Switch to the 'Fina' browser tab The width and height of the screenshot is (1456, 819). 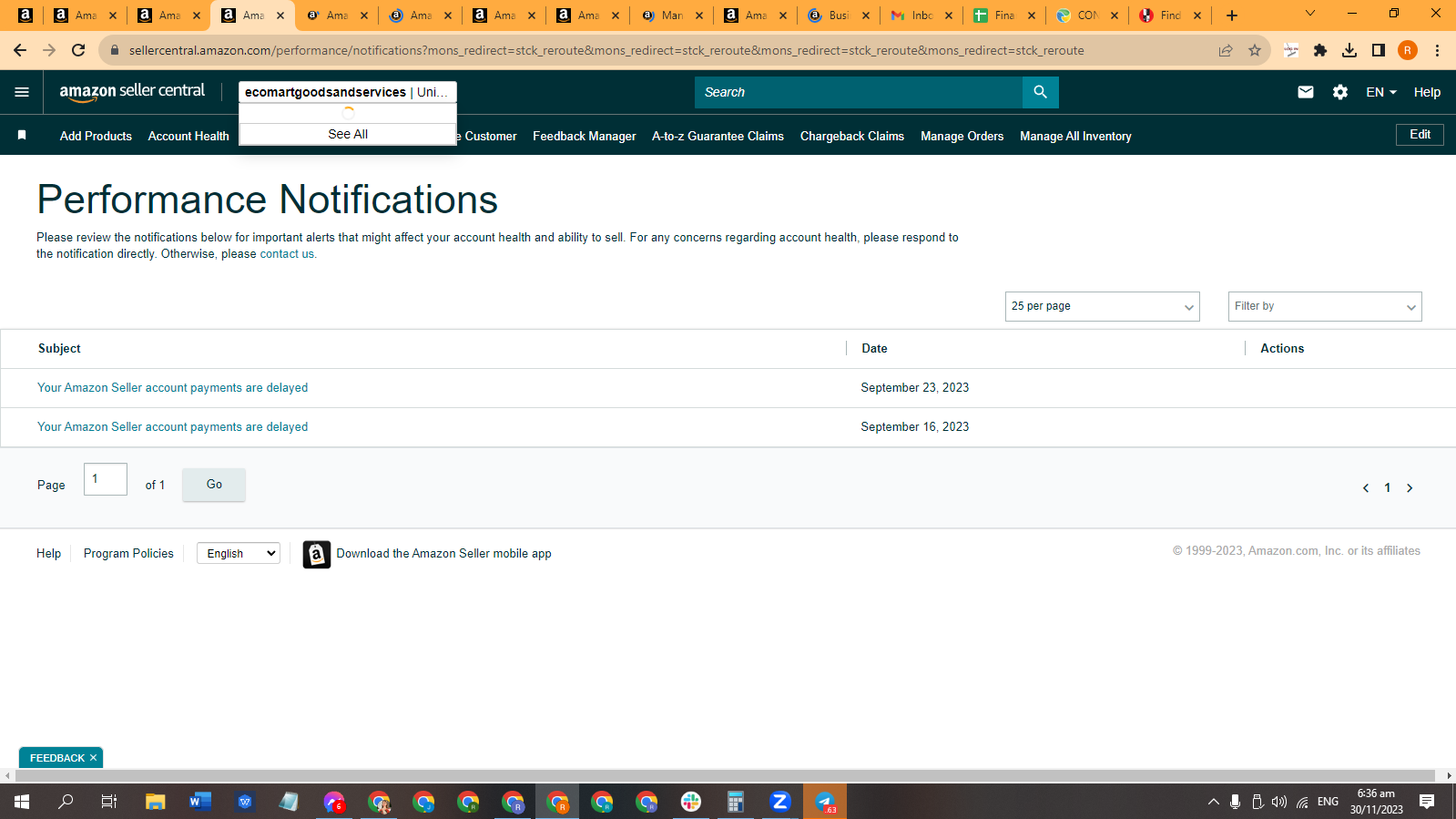[x=1004, y=15]
